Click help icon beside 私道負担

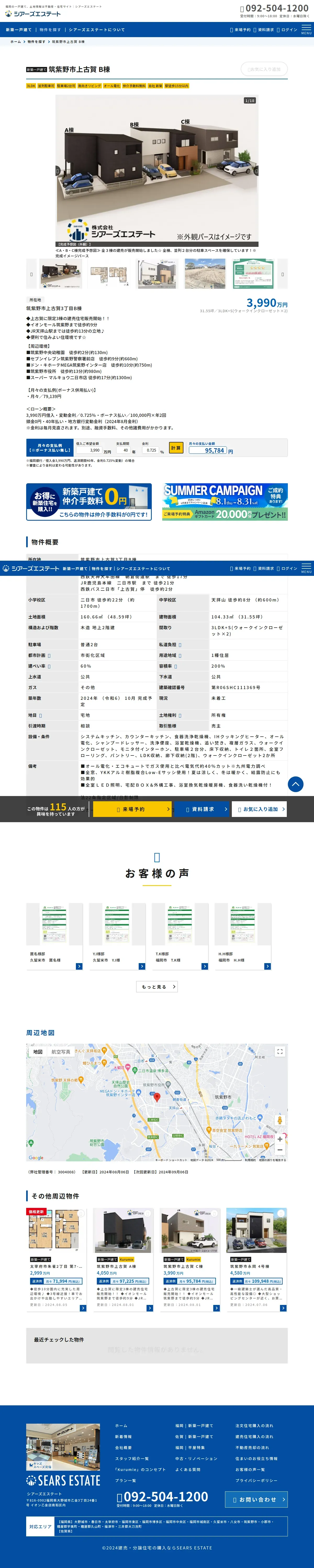180,645
